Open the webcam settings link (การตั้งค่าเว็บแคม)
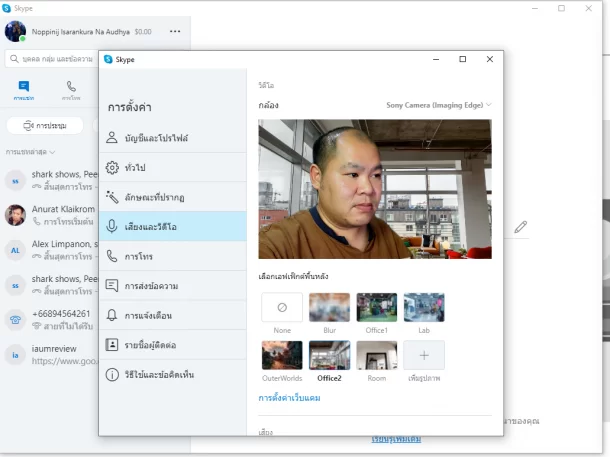 (289, 398)
